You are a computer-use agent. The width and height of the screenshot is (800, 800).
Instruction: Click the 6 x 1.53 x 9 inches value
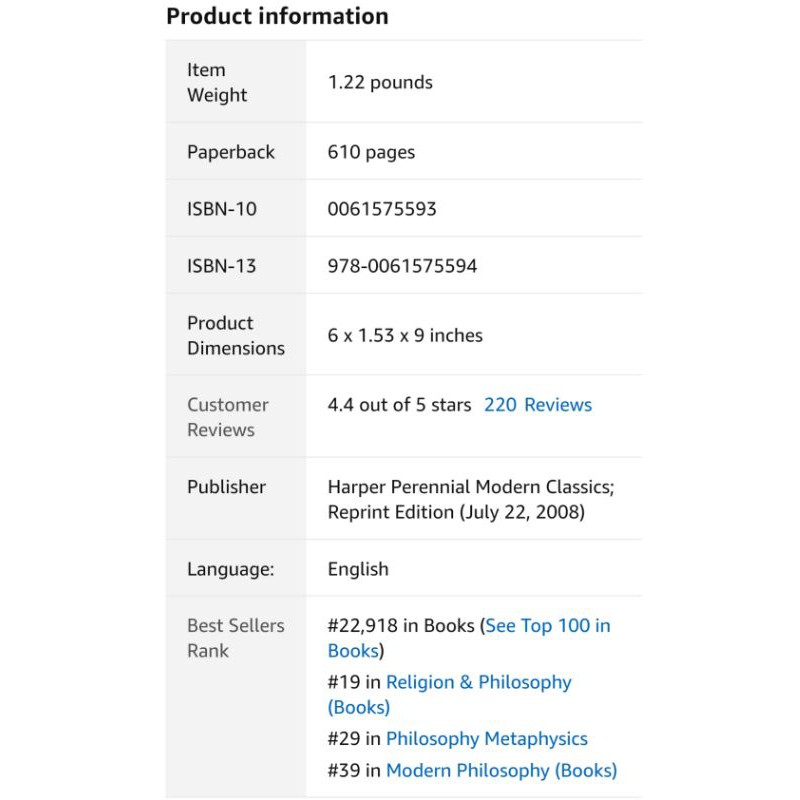tap(405, 336)
